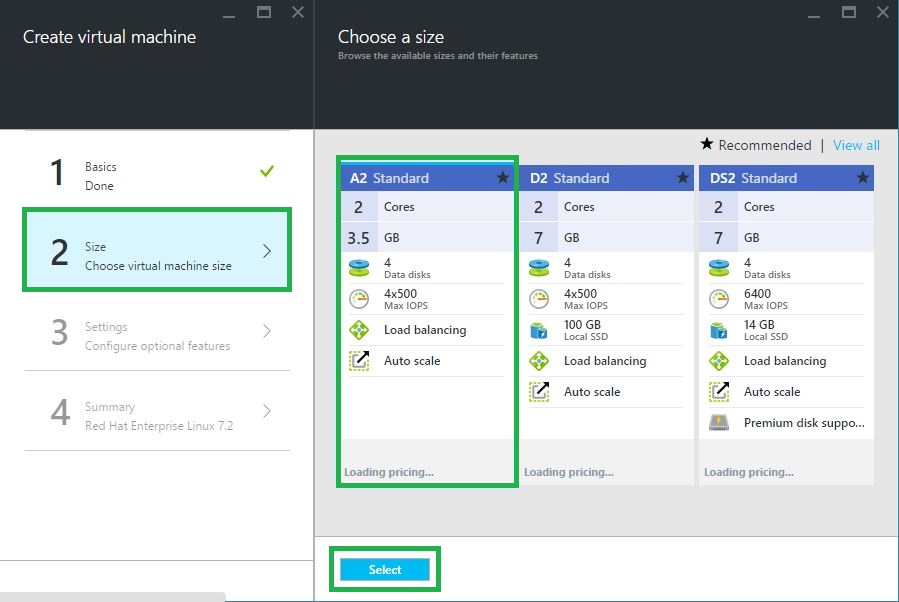Click the recommended star on A2 Standard header
Image resolution: width=899 pixels, height=602 pixels.
point(502,178)
